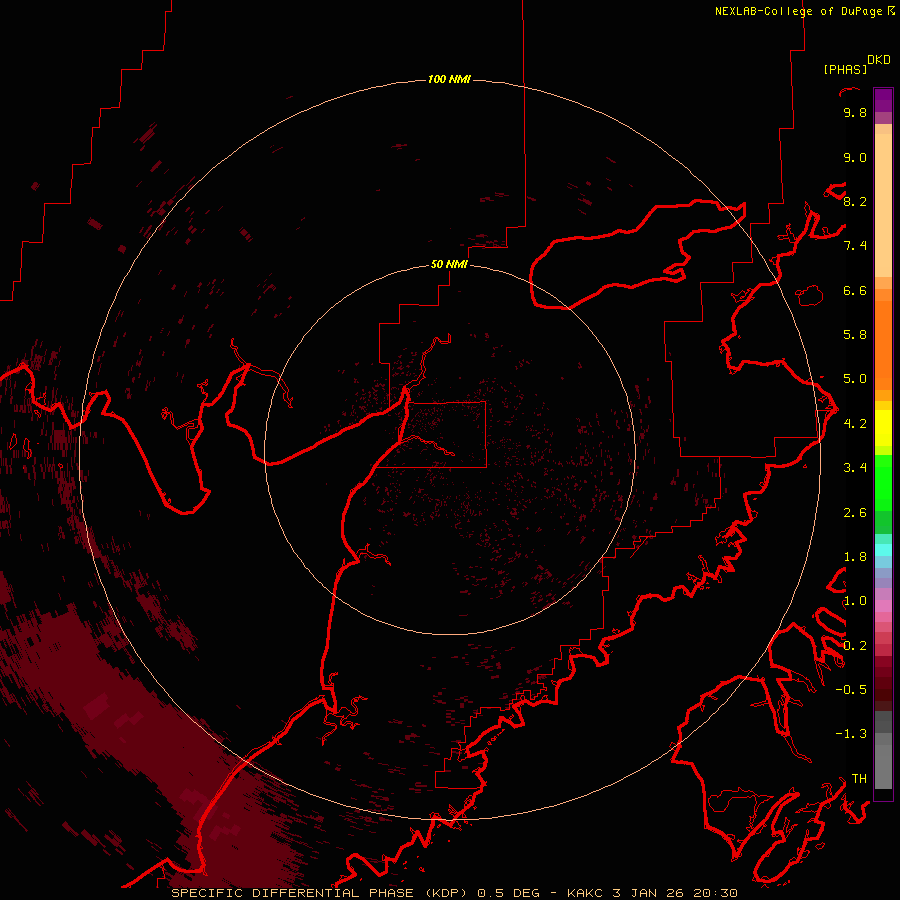Click the 0.5 DEG elevation text
The width and height of the screenshot is (900, 900).
[x=509, y=893]
